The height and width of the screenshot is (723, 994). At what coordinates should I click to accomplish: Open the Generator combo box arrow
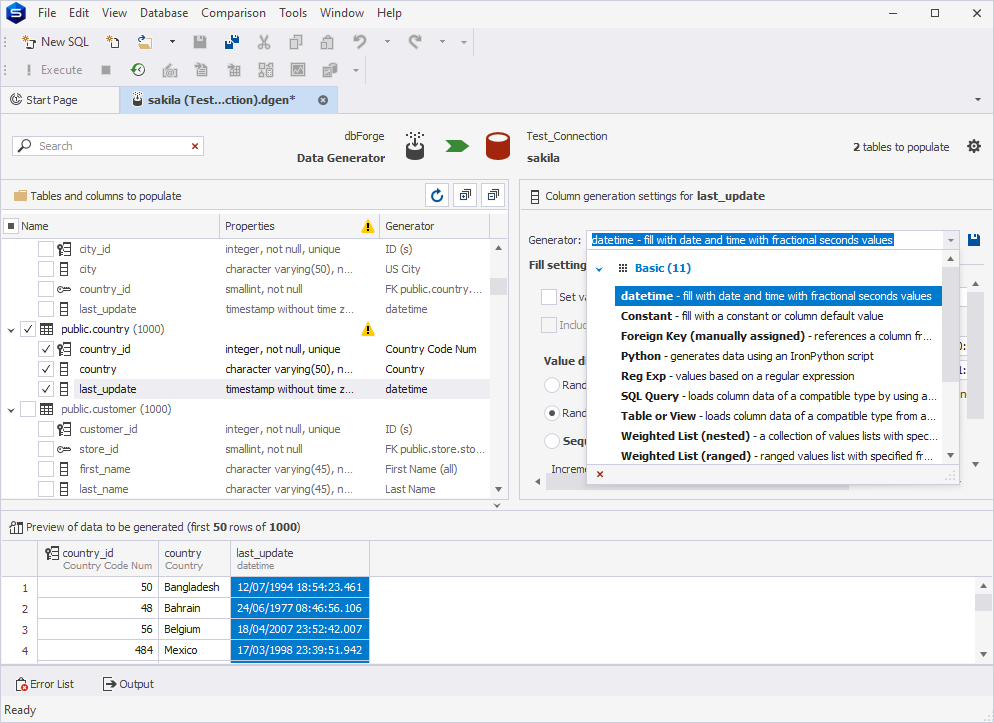point(950,240)
